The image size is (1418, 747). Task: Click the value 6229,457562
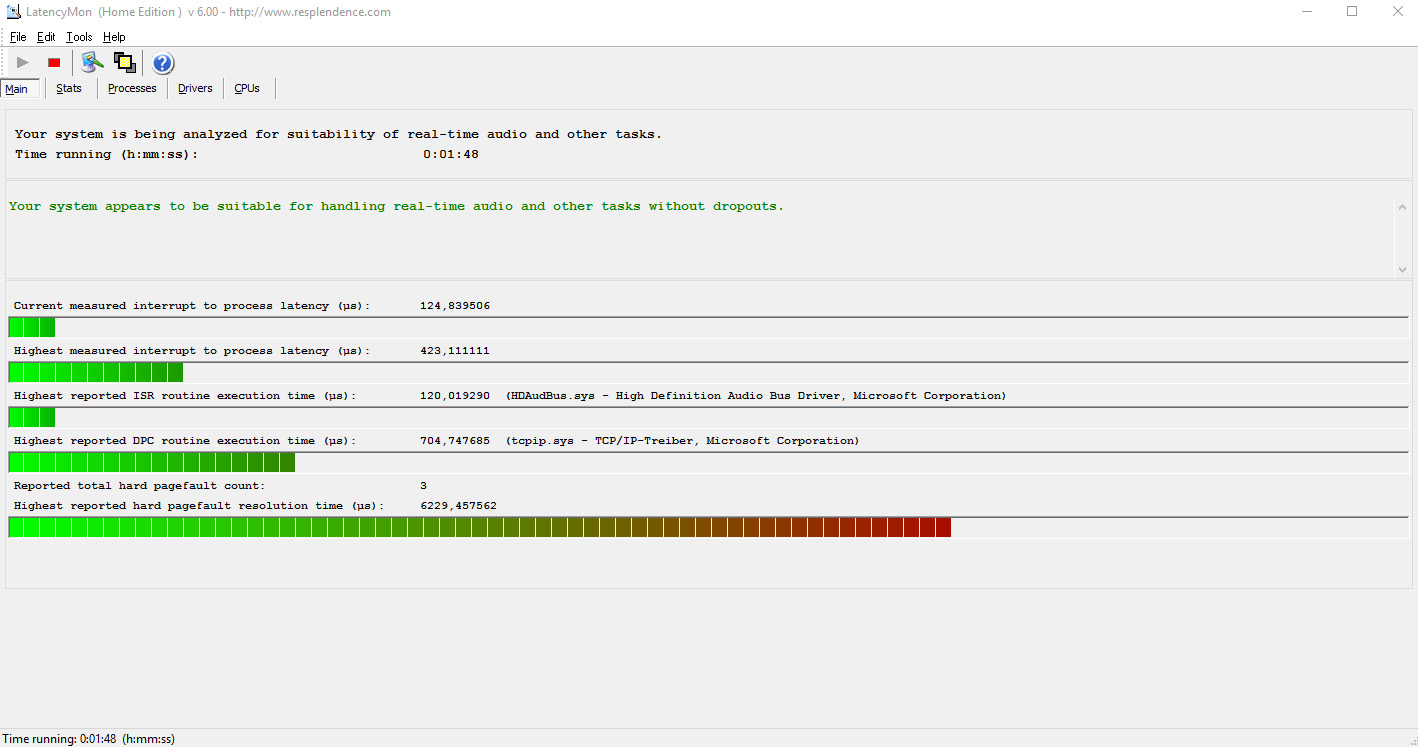pos(458,506)
